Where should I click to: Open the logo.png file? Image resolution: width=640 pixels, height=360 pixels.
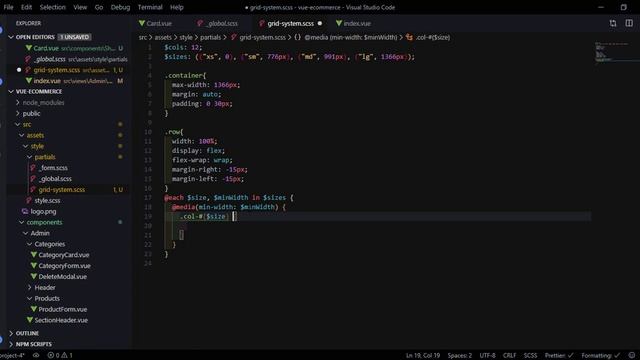click(43, 211)
